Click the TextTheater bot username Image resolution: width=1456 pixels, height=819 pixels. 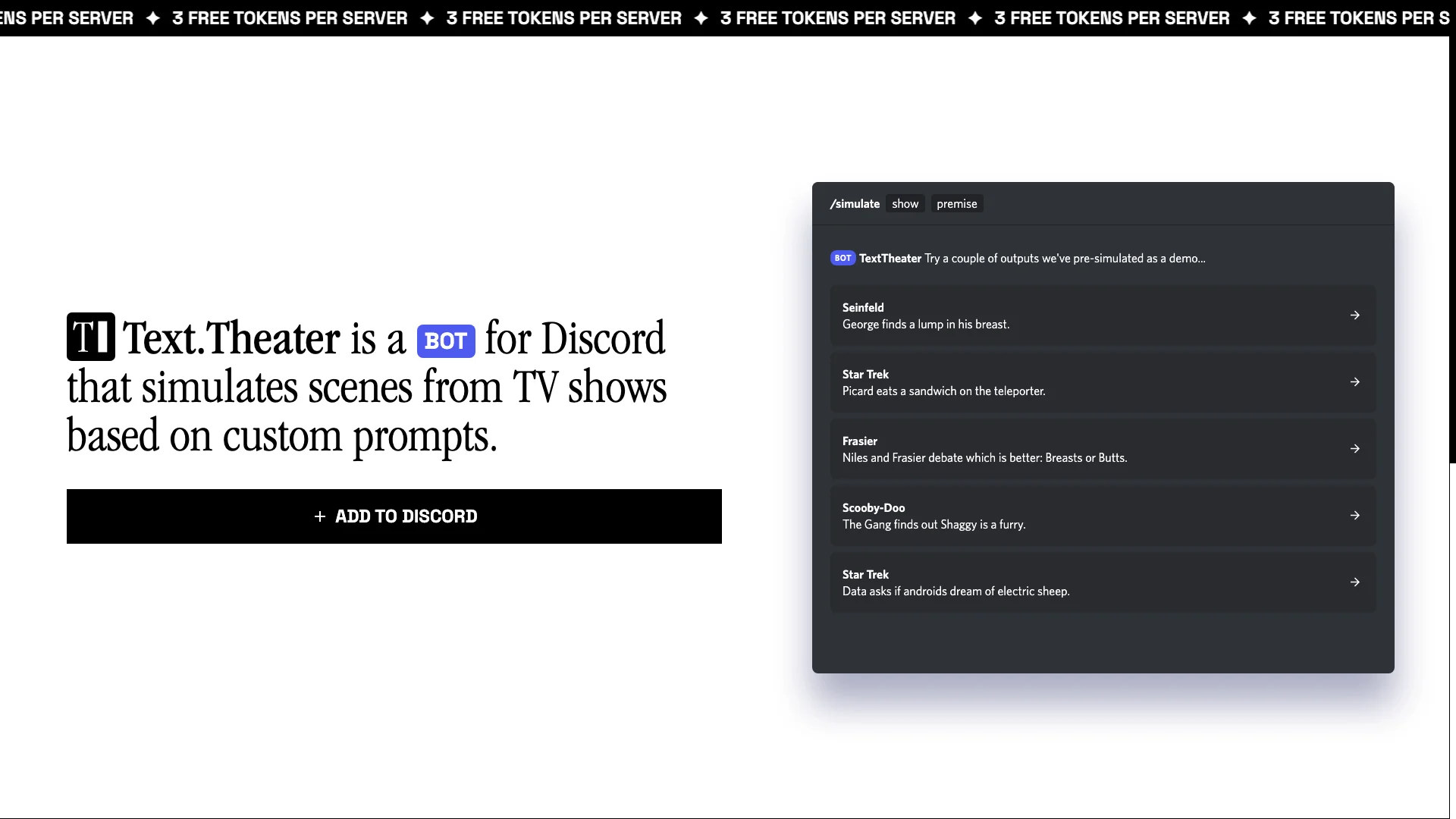[890, 259]
